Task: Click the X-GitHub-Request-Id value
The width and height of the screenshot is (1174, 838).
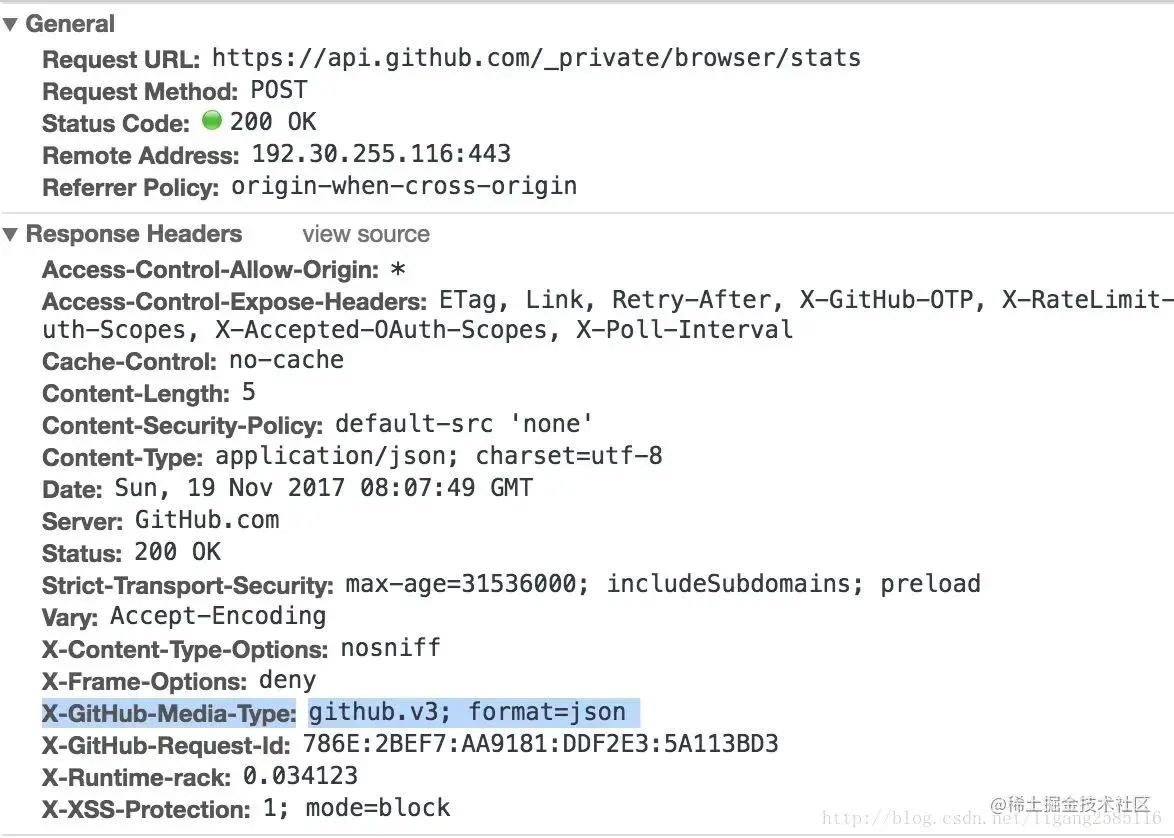Action: tap(534, 744)
